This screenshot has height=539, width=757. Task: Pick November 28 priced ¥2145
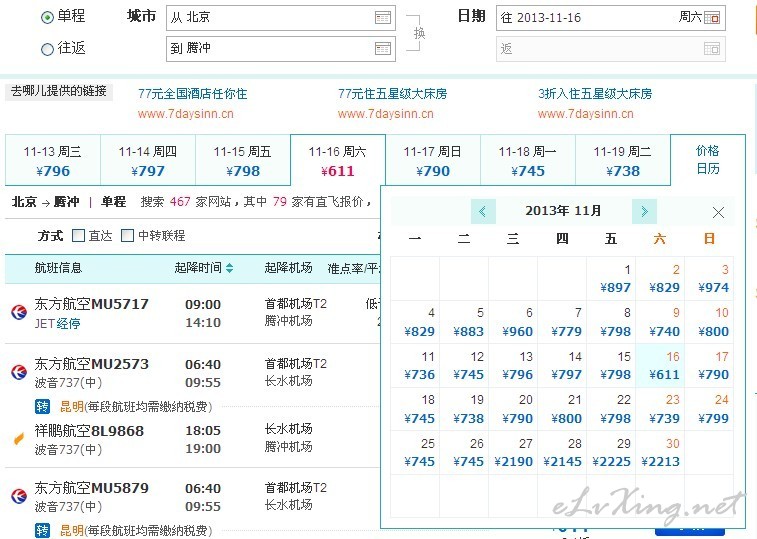tap(562, 453)
